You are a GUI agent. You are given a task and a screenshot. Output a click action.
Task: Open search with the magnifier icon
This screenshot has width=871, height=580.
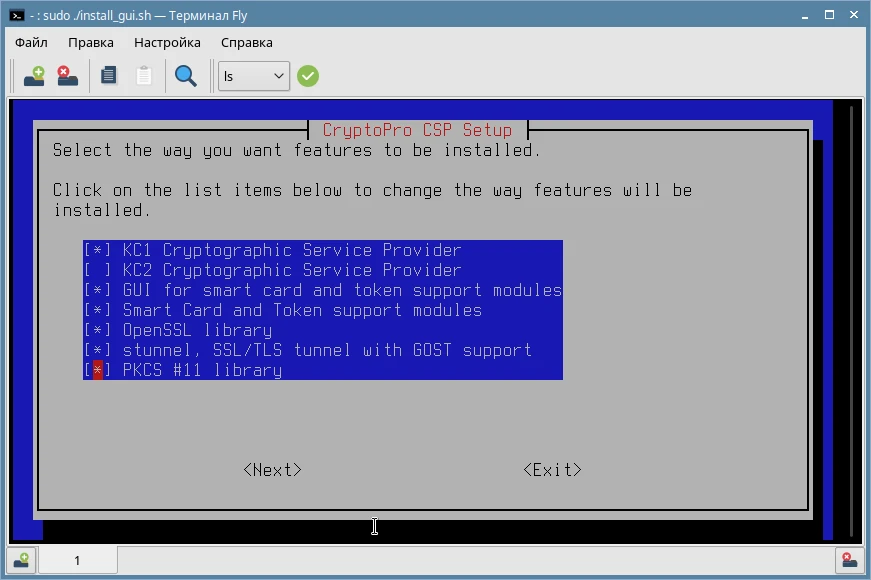pyautogui.click(x=186, y=76)
